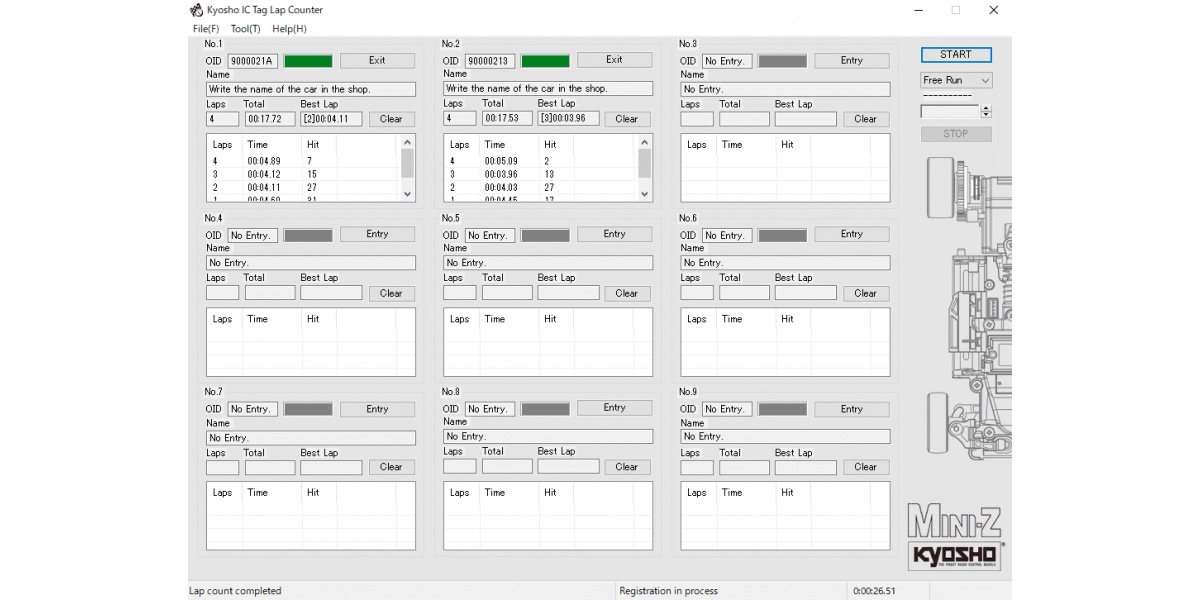Open the File(F) menu

pos(206,29)
